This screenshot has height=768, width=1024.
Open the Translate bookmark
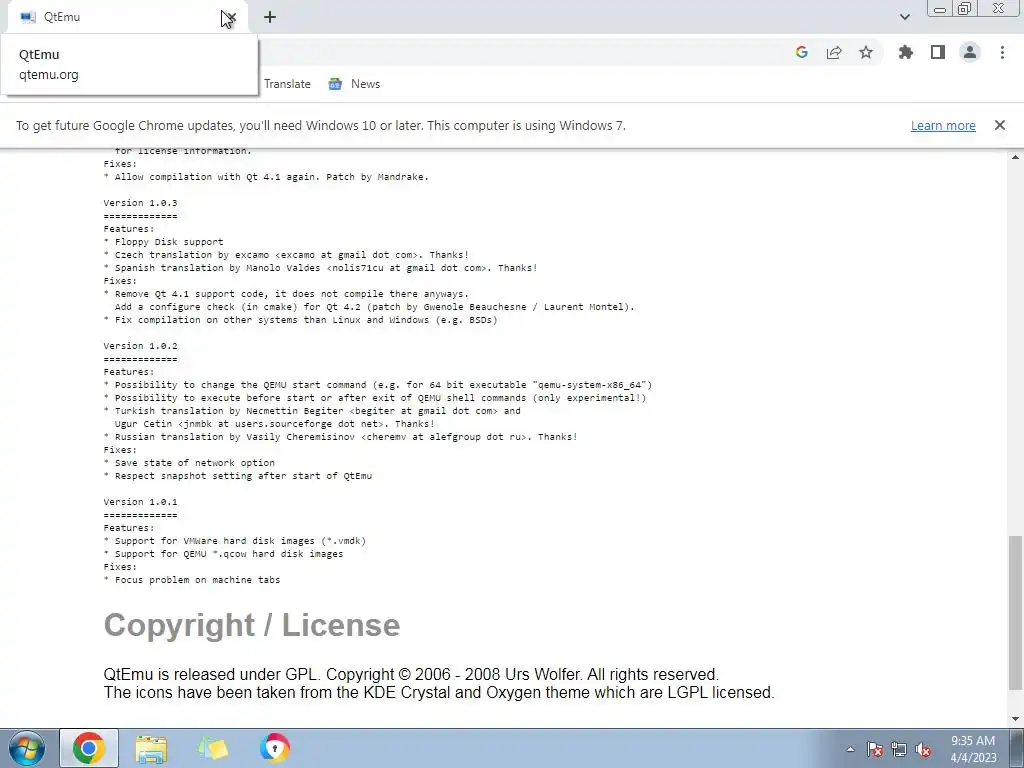pyautogui.click(x=287, y=84)
